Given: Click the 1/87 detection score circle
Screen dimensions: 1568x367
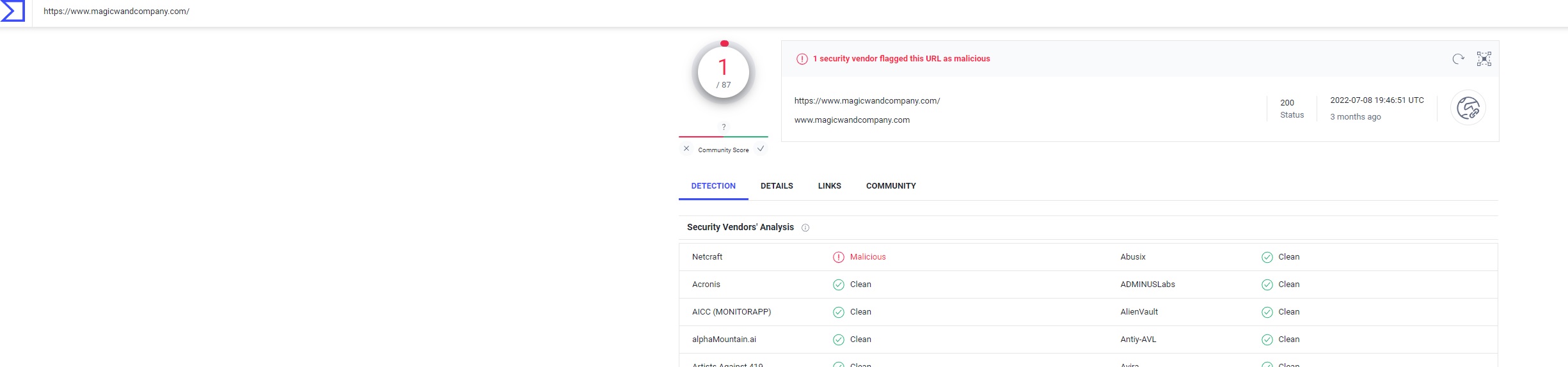Looking at the screenshot, I should 724,72.
